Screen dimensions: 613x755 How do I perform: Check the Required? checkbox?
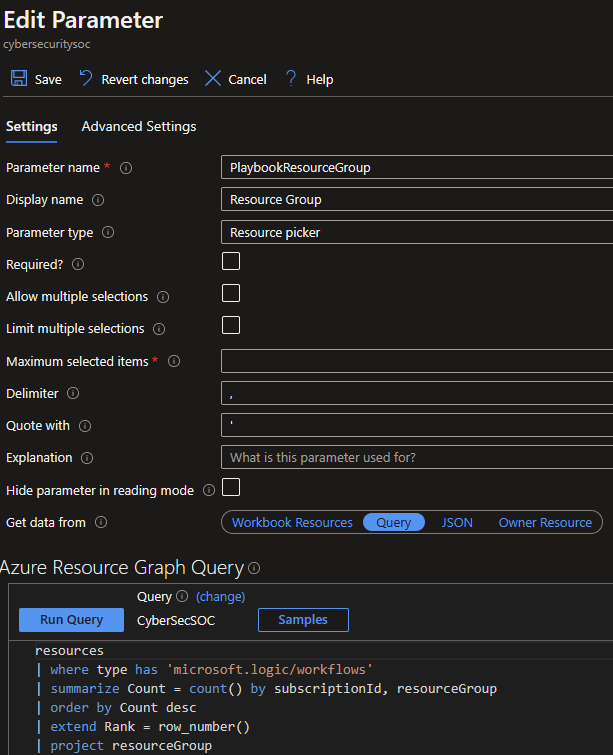coord(231,261)
